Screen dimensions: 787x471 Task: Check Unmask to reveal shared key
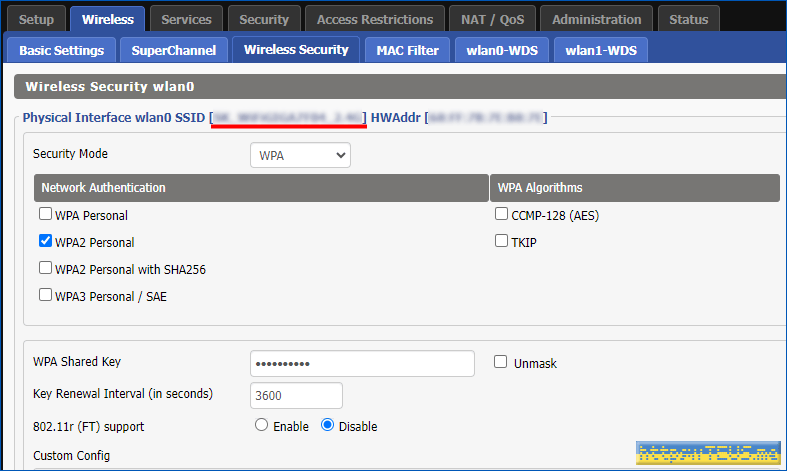click(501, 362)
